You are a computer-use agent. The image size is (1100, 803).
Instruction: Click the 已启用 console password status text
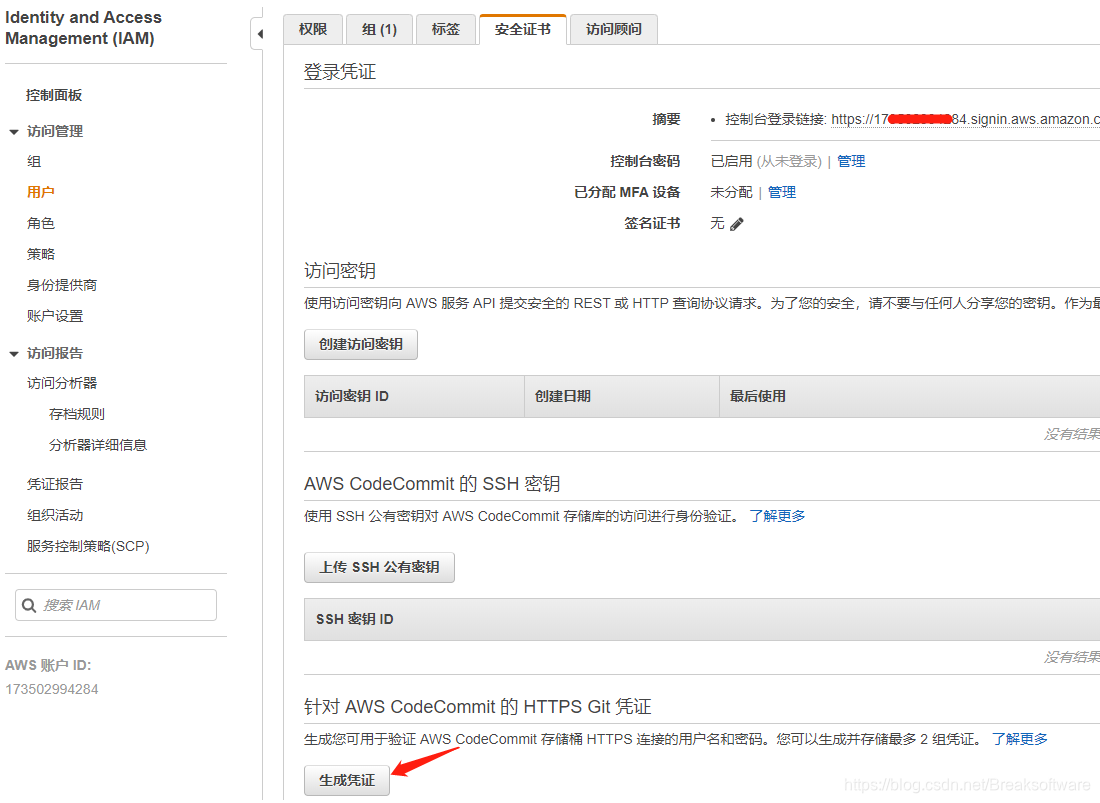[x=731, y=161]
